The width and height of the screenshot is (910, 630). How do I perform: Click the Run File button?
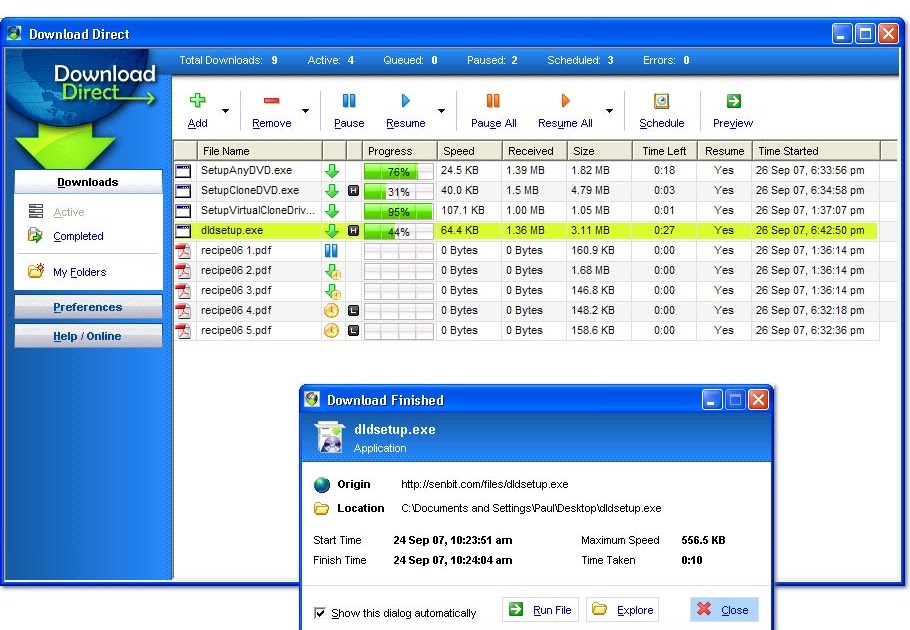tap(540, 610)
